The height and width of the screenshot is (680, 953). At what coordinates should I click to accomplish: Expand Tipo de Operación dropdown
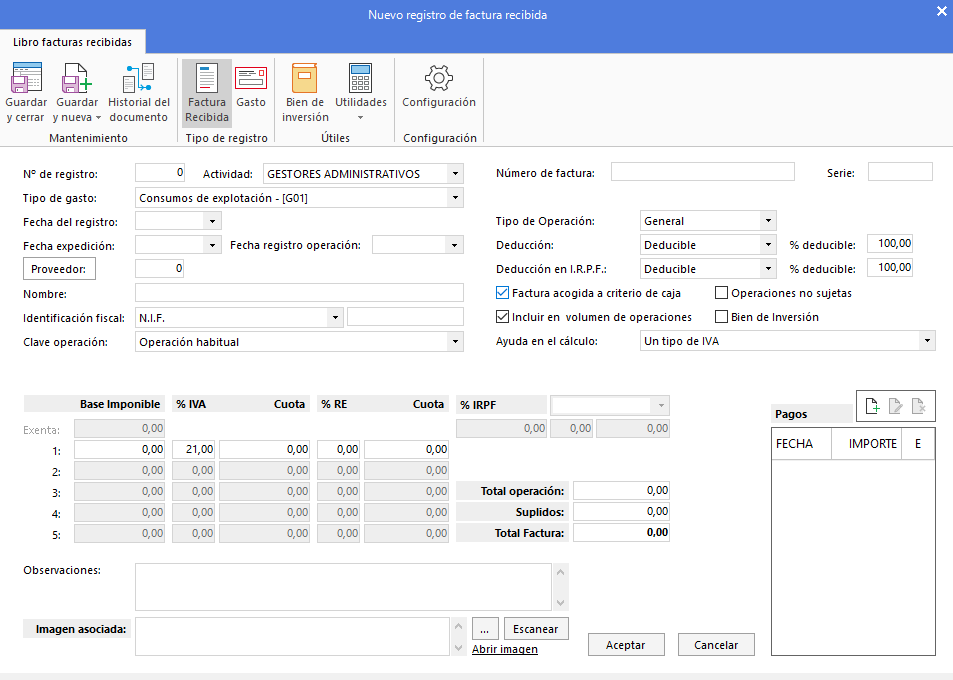point(768,221)
